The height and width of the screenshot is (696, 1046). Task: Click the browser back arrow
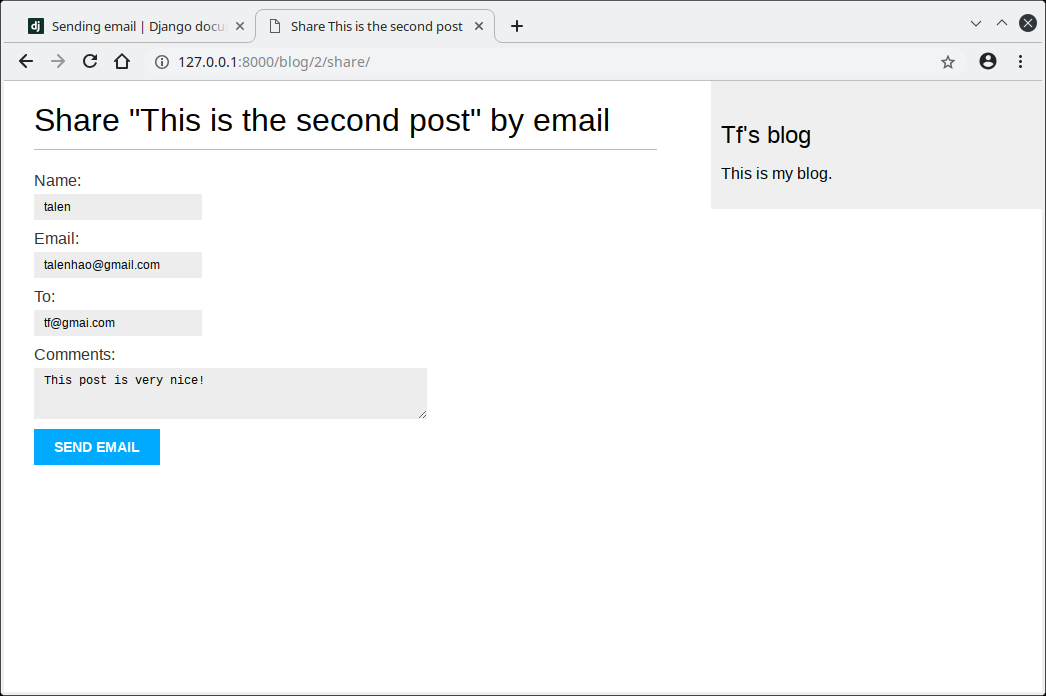(x=26, y=62)
